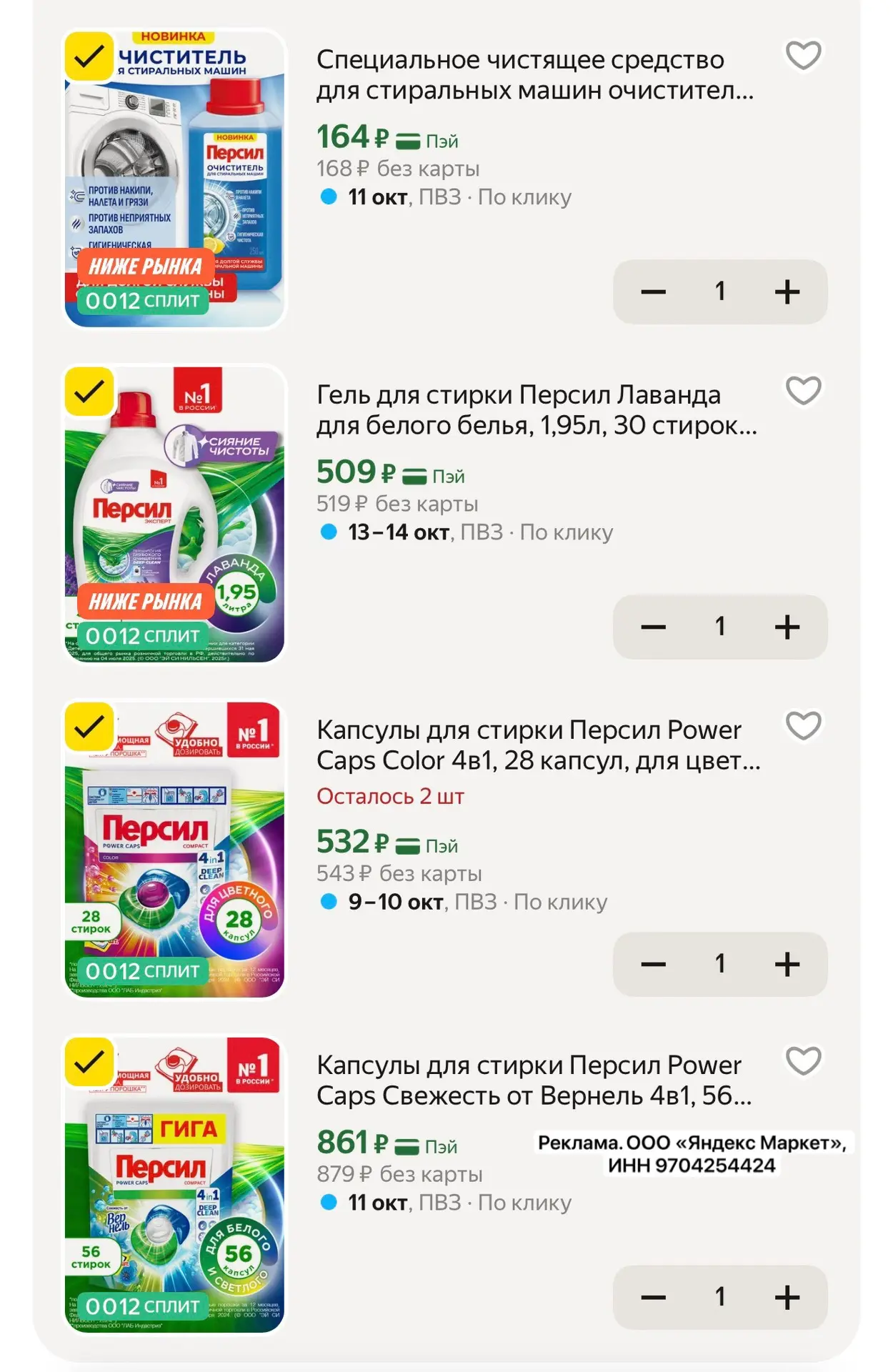Image resolution: width=893 pixels, height=1372 pixels.
Task: Open Persil ГИГА 56 capsules product image
Action: 174,1185
